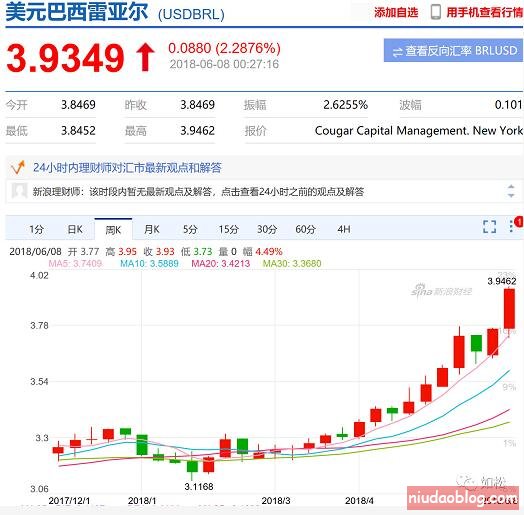
Task: Click the 2018/06/08 chart date readout
Action: (x=35, y=251)
